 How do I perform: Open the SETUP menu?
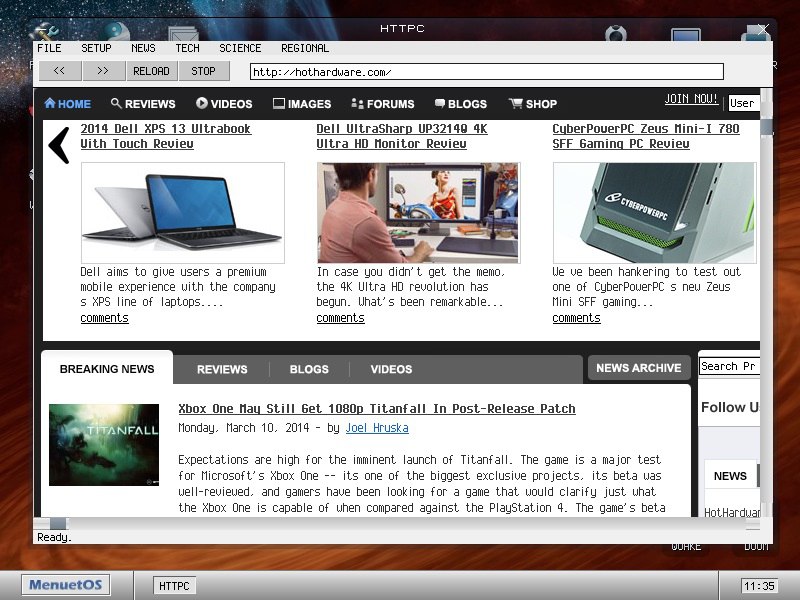(x=96, y=48)
